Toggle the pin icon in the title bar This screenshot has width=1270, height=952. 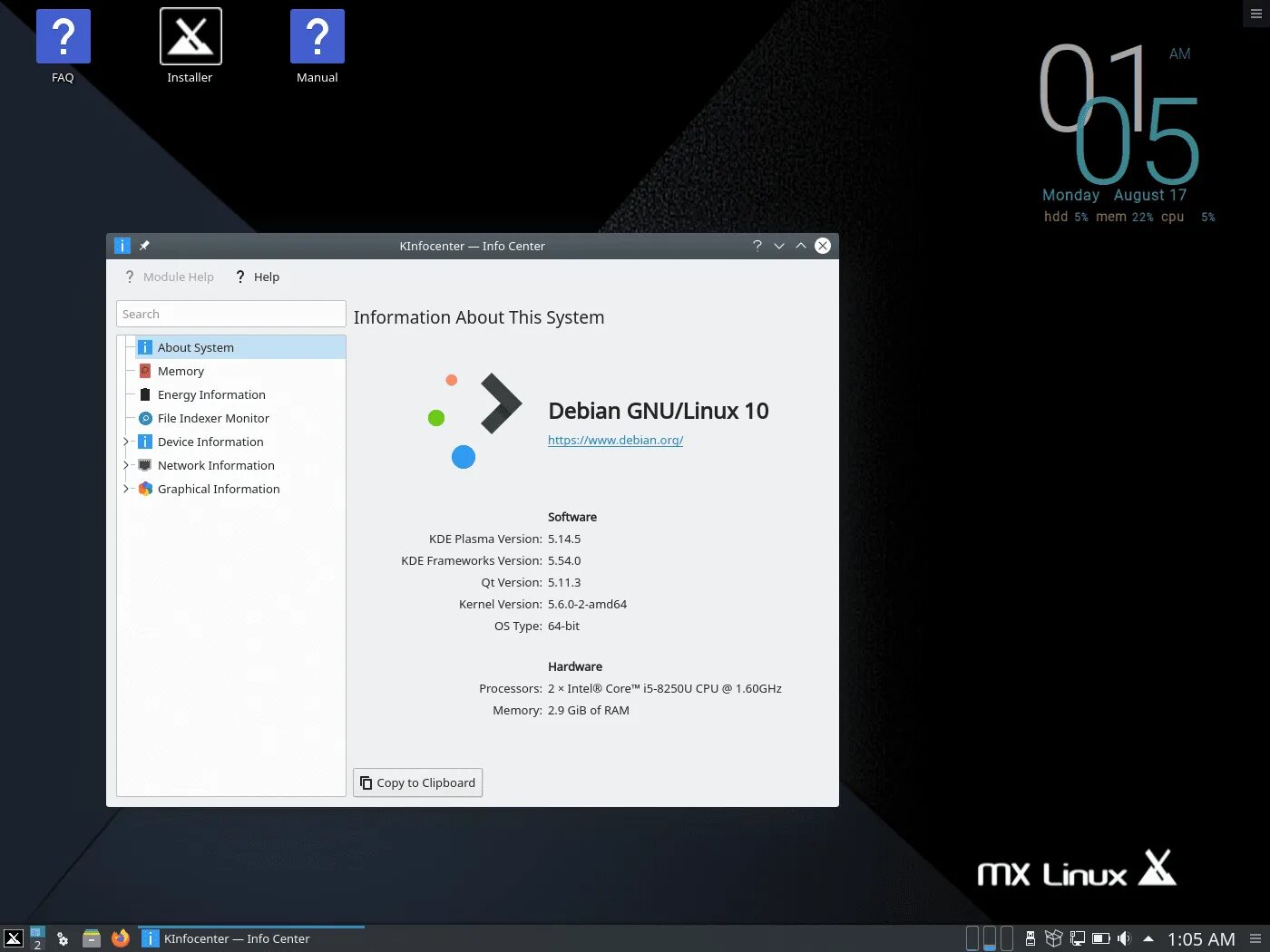[x=144, y=246]
